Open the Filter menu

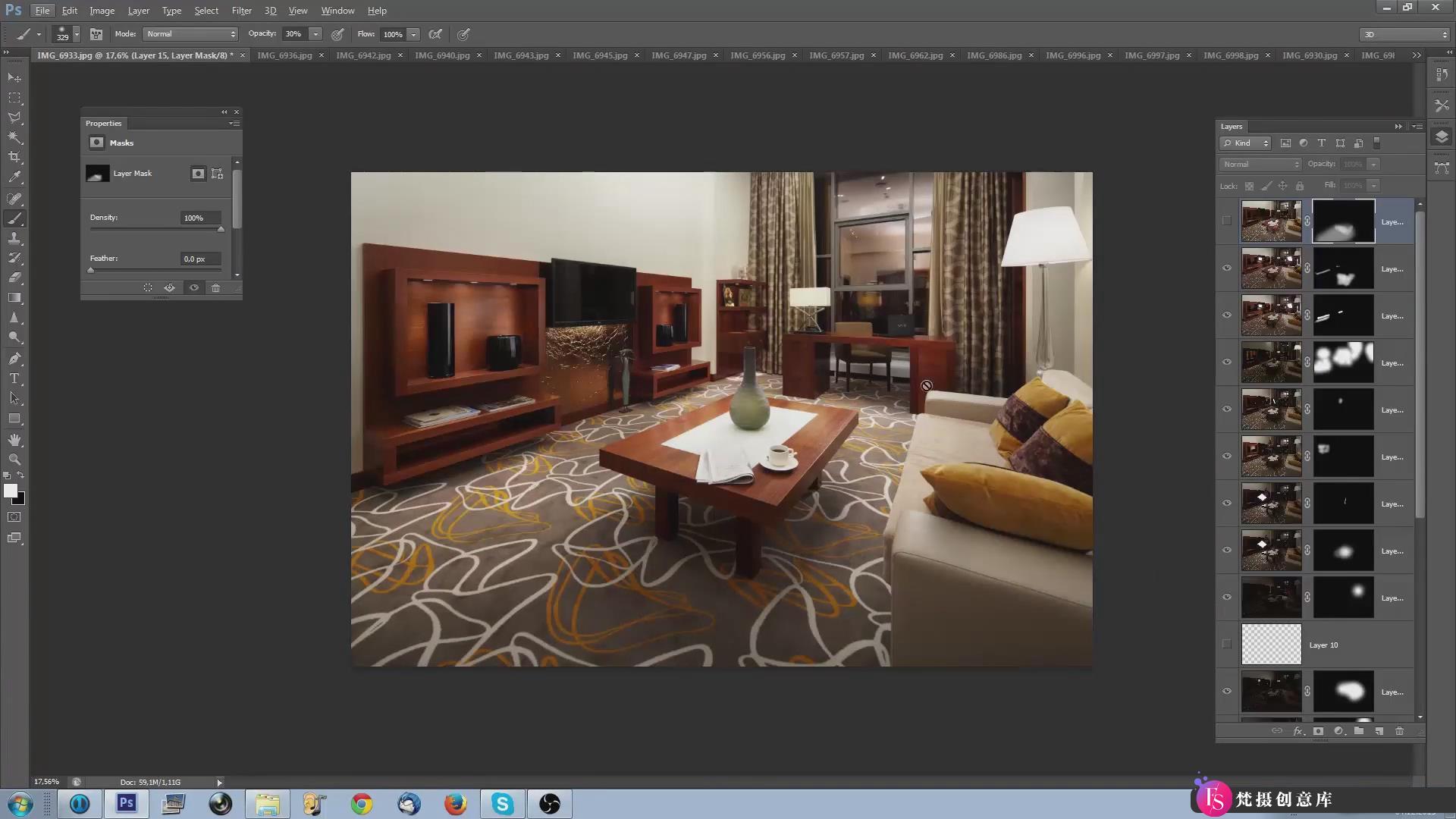[x=241, y=10]
